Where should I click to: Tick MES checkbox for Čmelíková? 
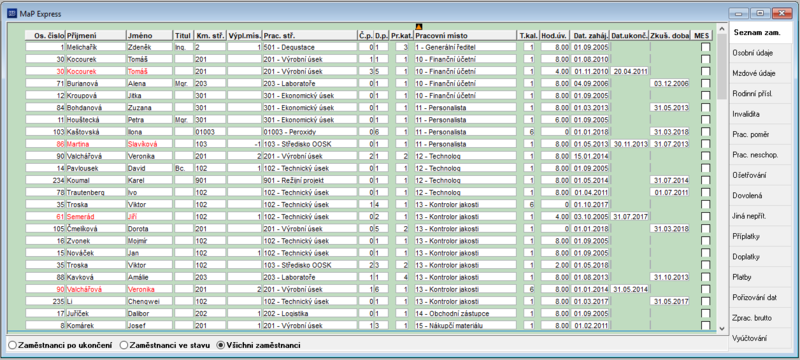(705, 229)
